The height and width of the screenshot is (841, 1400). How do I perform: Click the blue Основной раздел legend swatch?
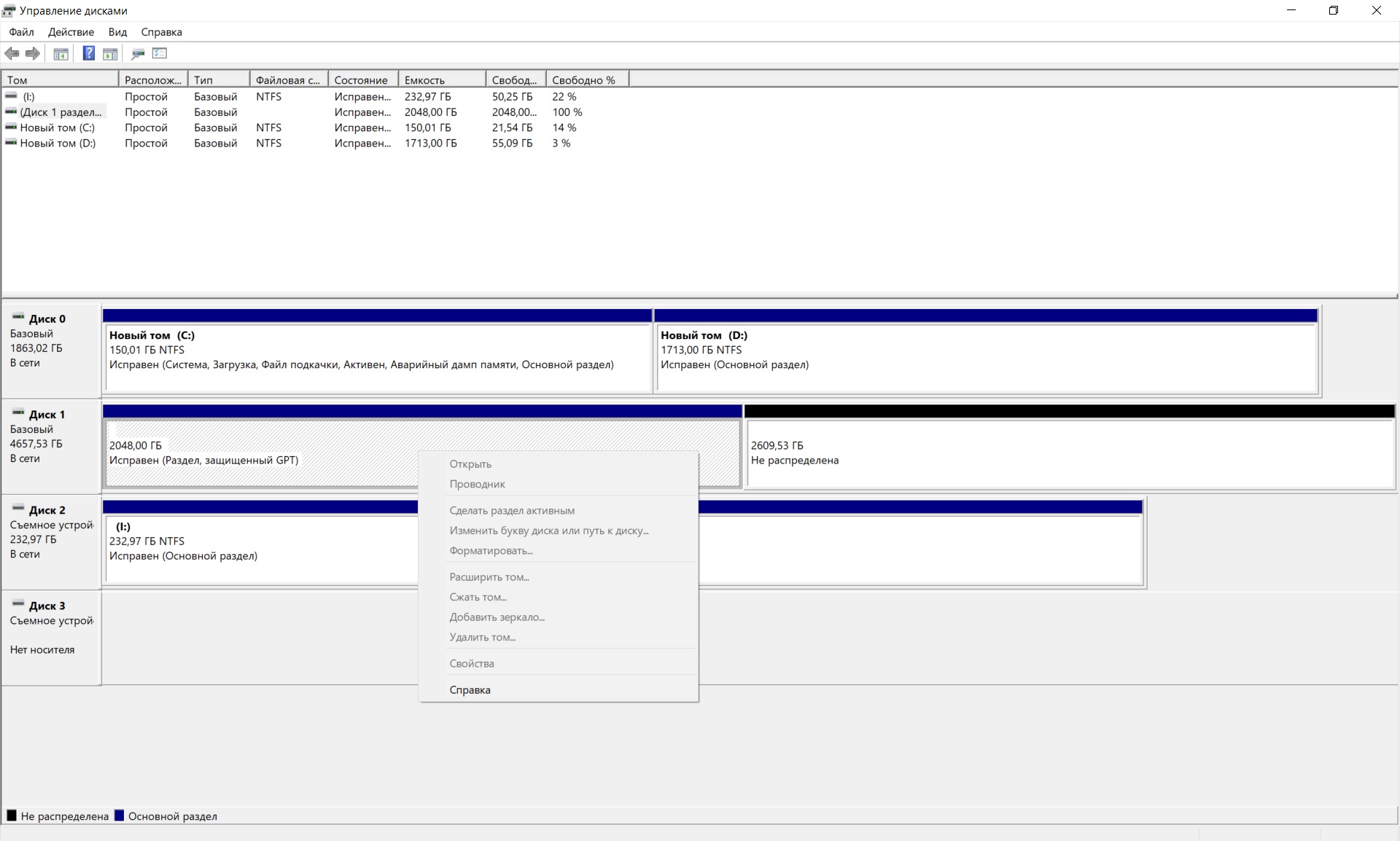(120, 815)
